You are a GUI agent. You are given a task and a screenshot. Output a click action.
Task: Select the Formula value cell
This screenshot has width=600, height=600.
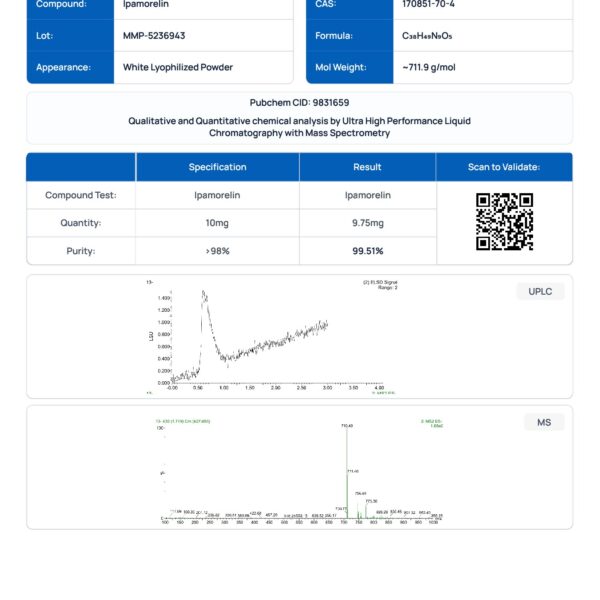[x=483, y=36]
